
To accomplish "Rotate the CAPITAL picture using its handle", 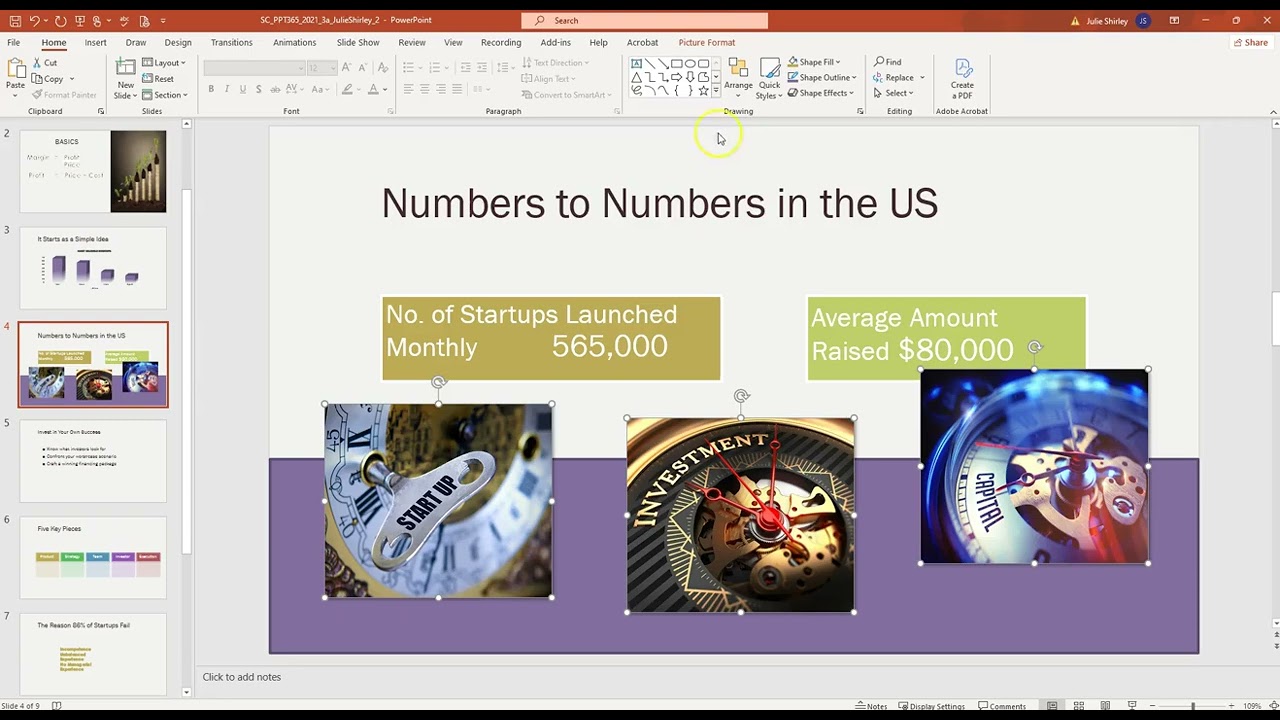I will (x=1035, y=348).
